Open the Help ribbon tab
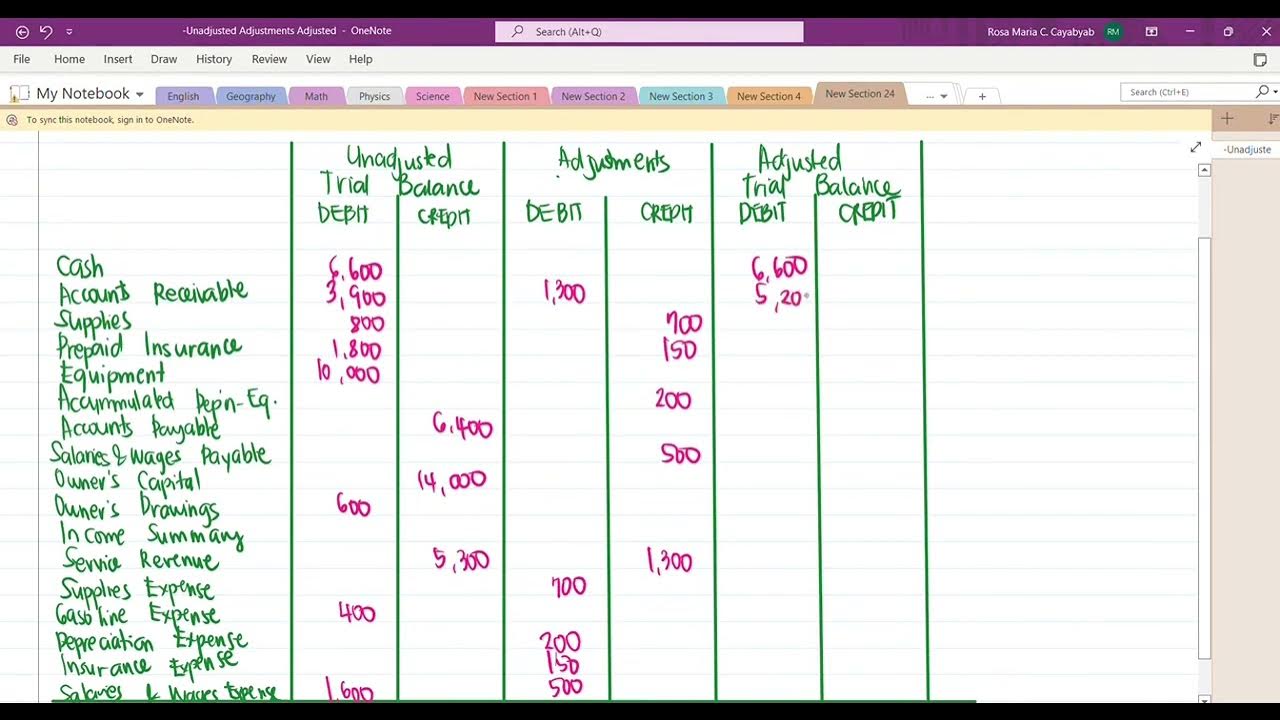 (361, 59)
